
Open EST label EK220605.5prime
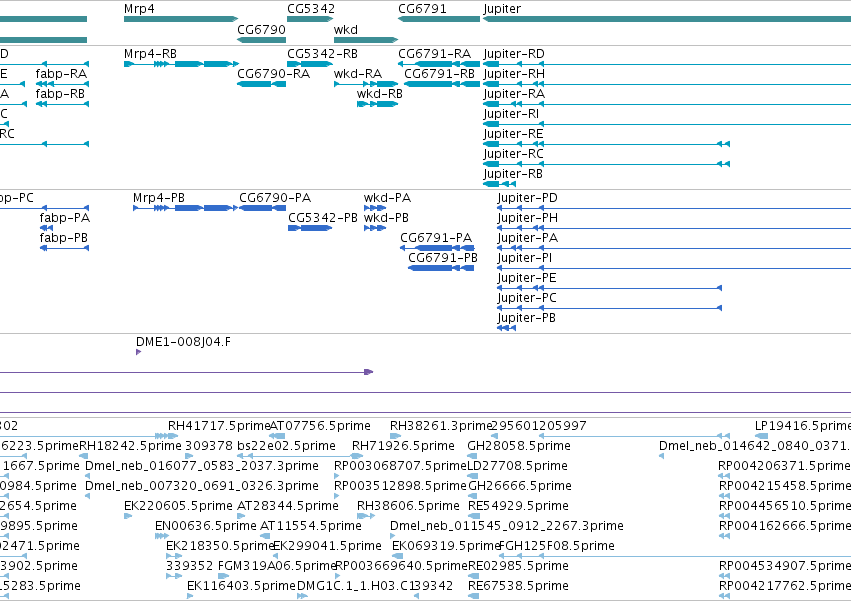point(179,507)
